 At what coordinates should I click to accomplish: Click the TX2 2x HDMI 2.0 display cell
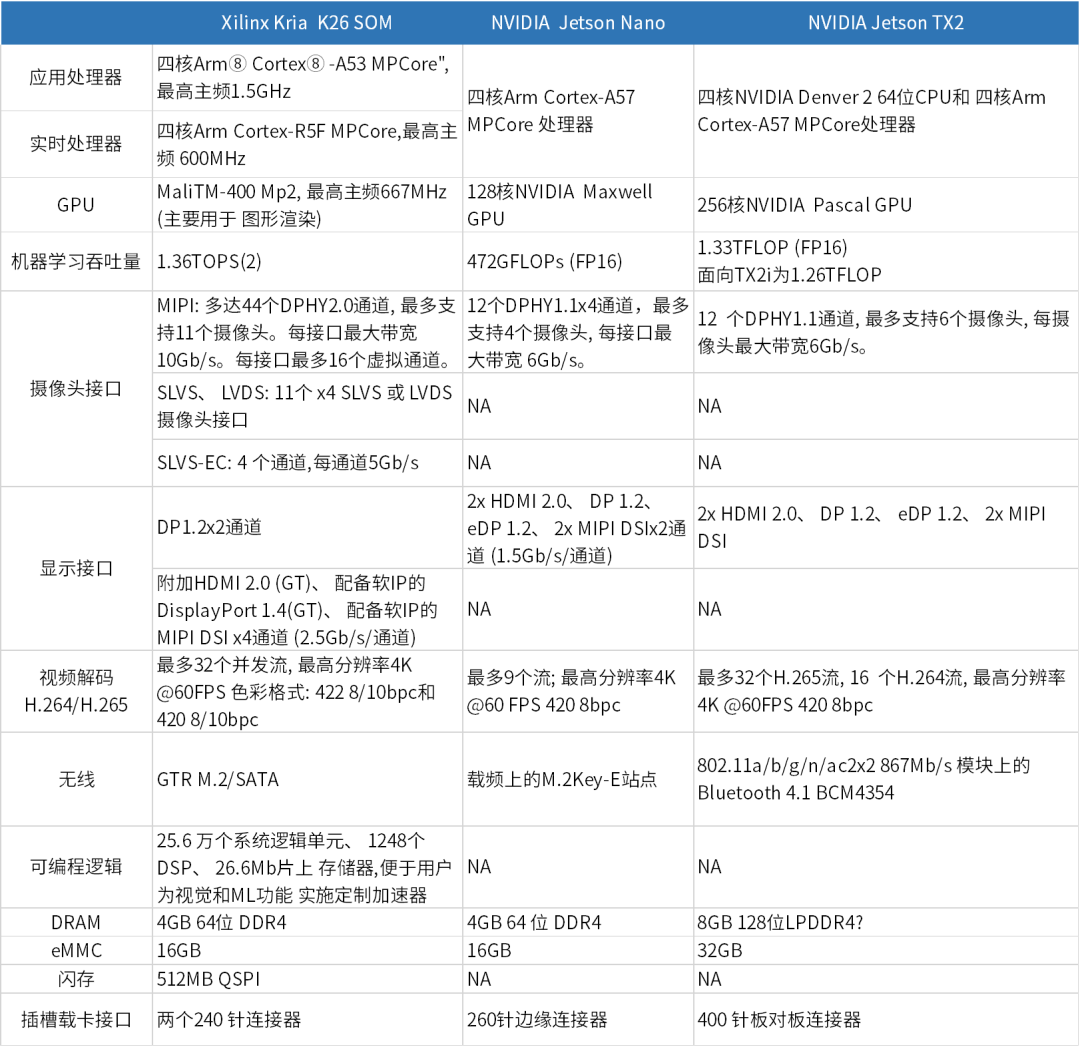[886, 527]
